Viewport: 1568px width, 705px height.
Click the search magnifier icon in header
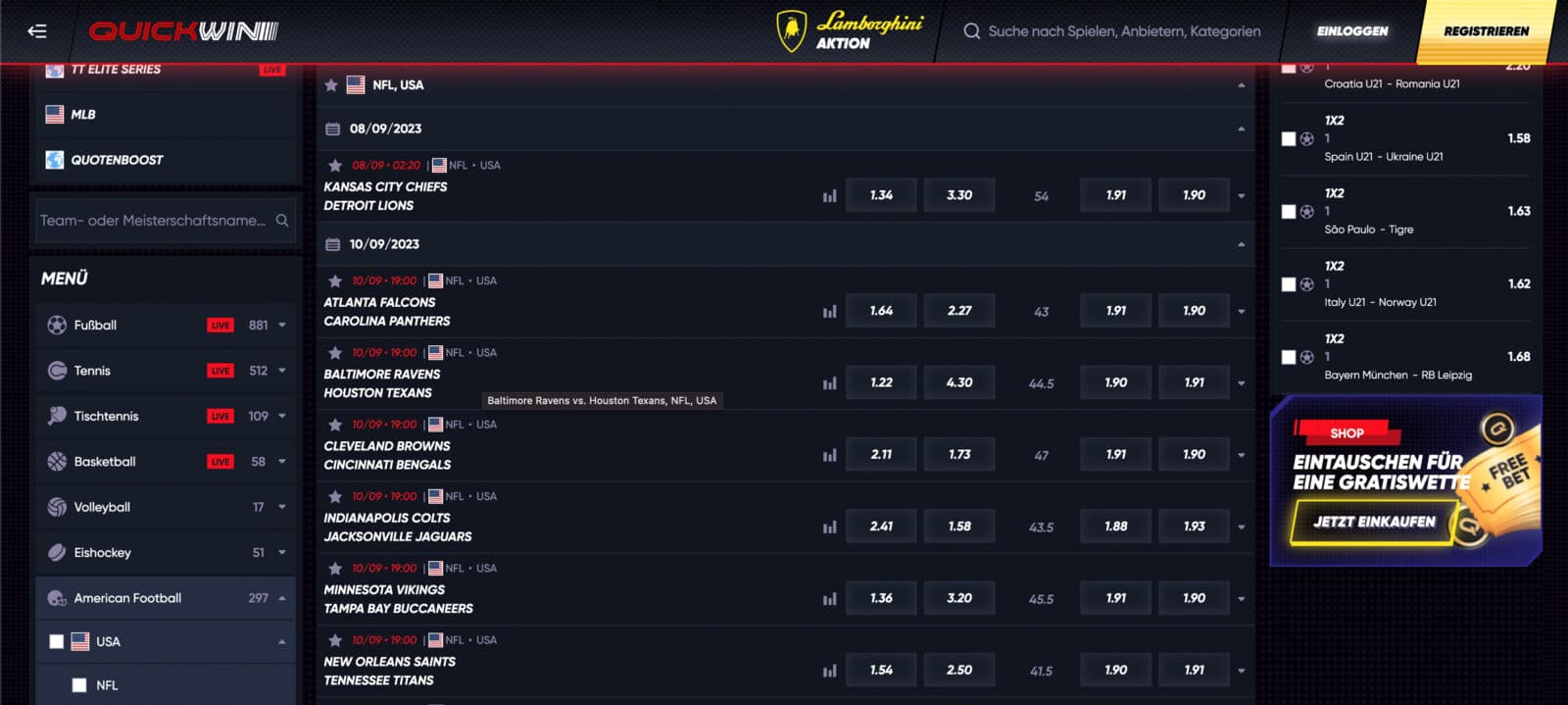(x=971, y=31)
